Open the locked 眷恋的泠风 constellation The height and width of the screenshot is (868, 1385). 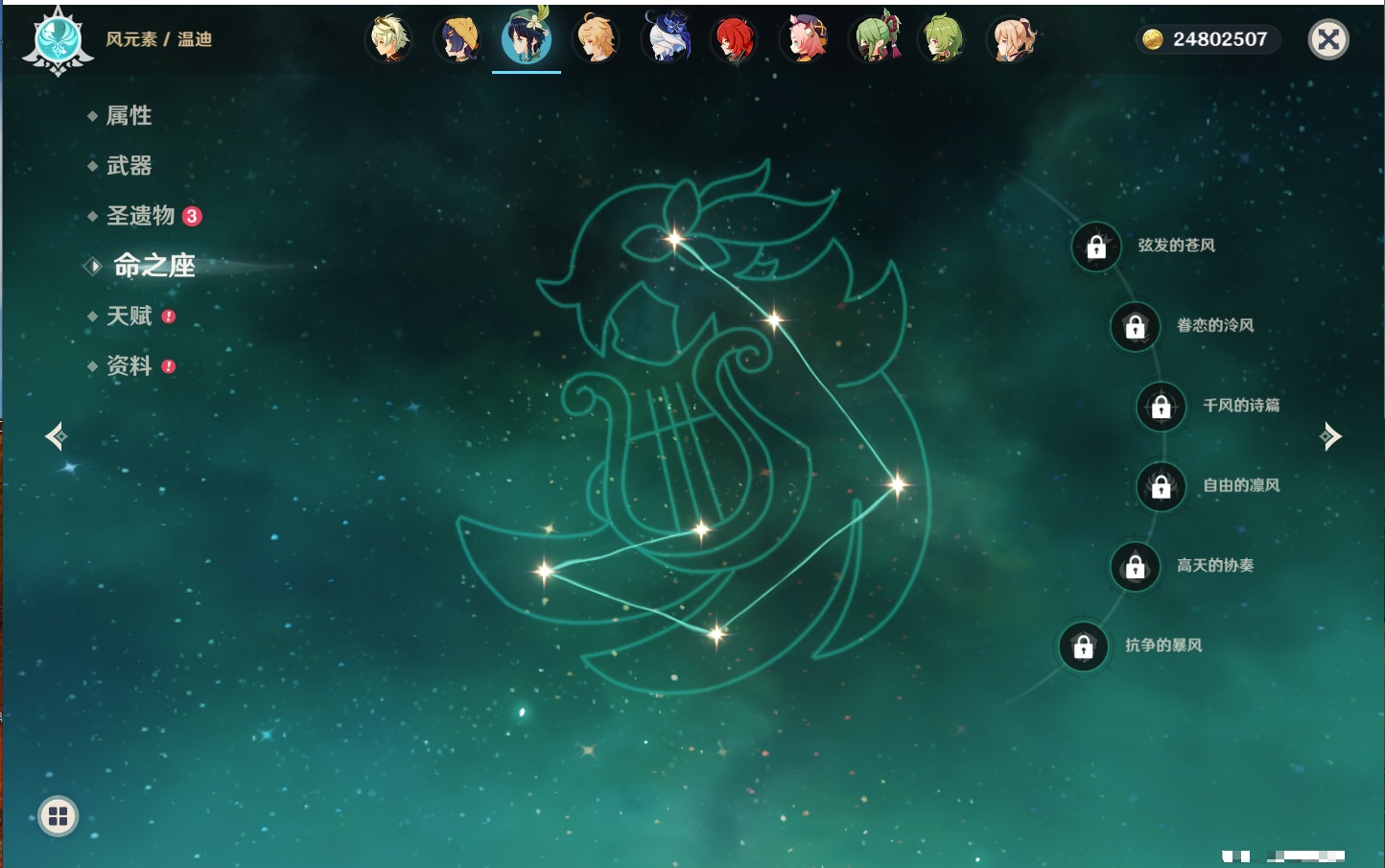tap(1136, 327)
